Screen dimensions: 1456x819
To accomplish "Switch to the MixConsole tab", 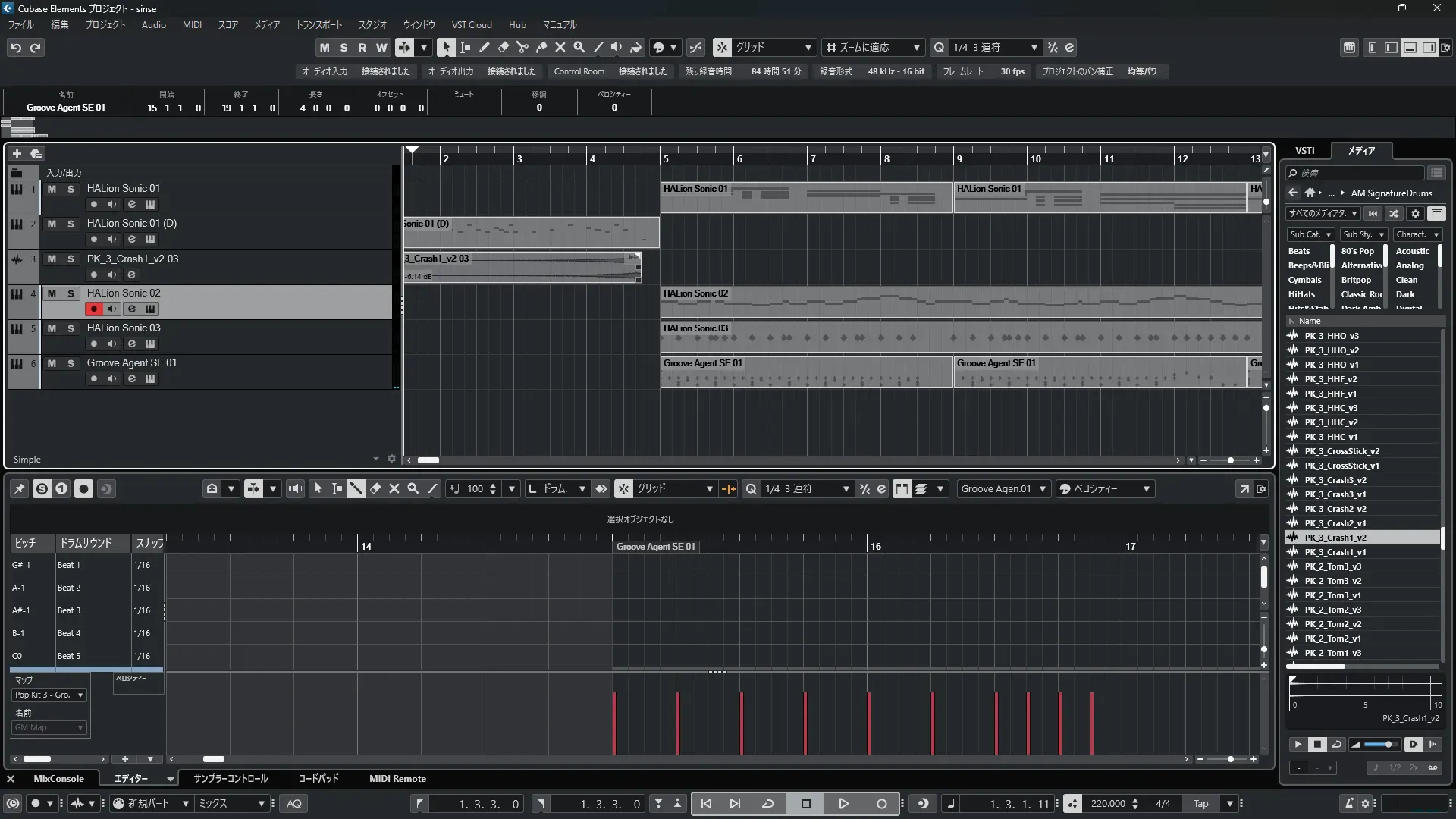I will (x=58, y=778).
